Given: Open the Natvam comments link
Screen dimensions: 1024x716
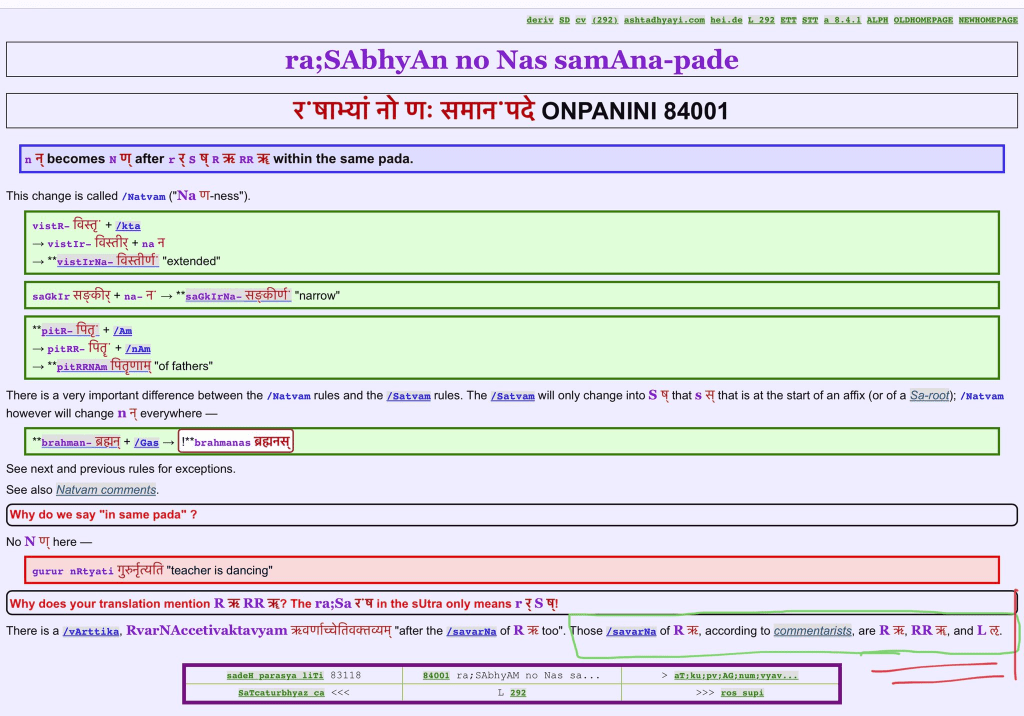Looking at the screenshot, I should coord(106,490).
